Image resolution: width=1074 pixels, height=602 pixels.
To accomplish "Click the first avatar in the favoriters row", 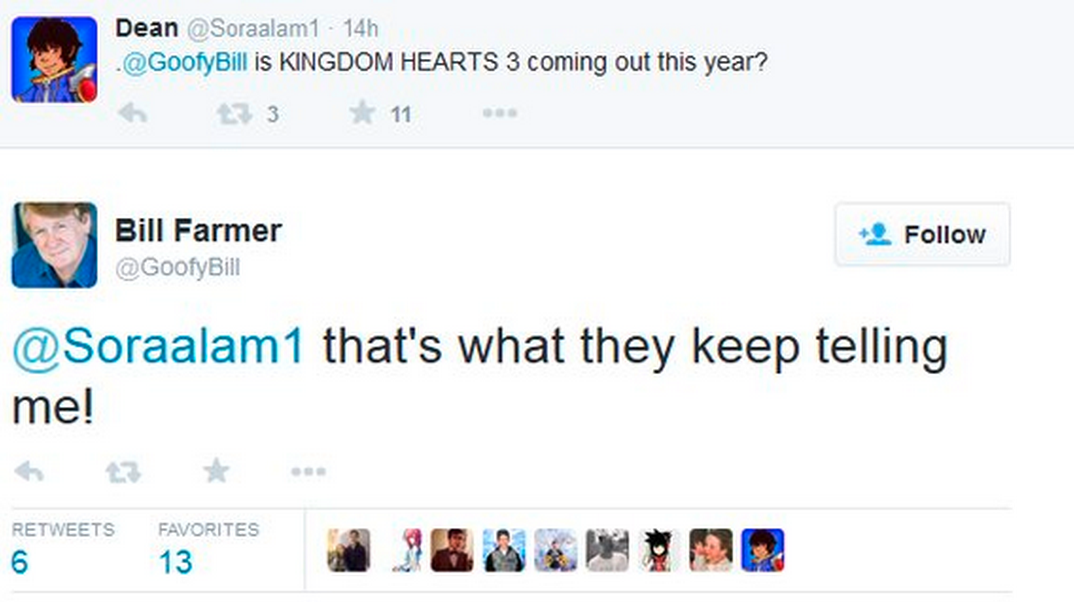I will click(x=348, y=550).
